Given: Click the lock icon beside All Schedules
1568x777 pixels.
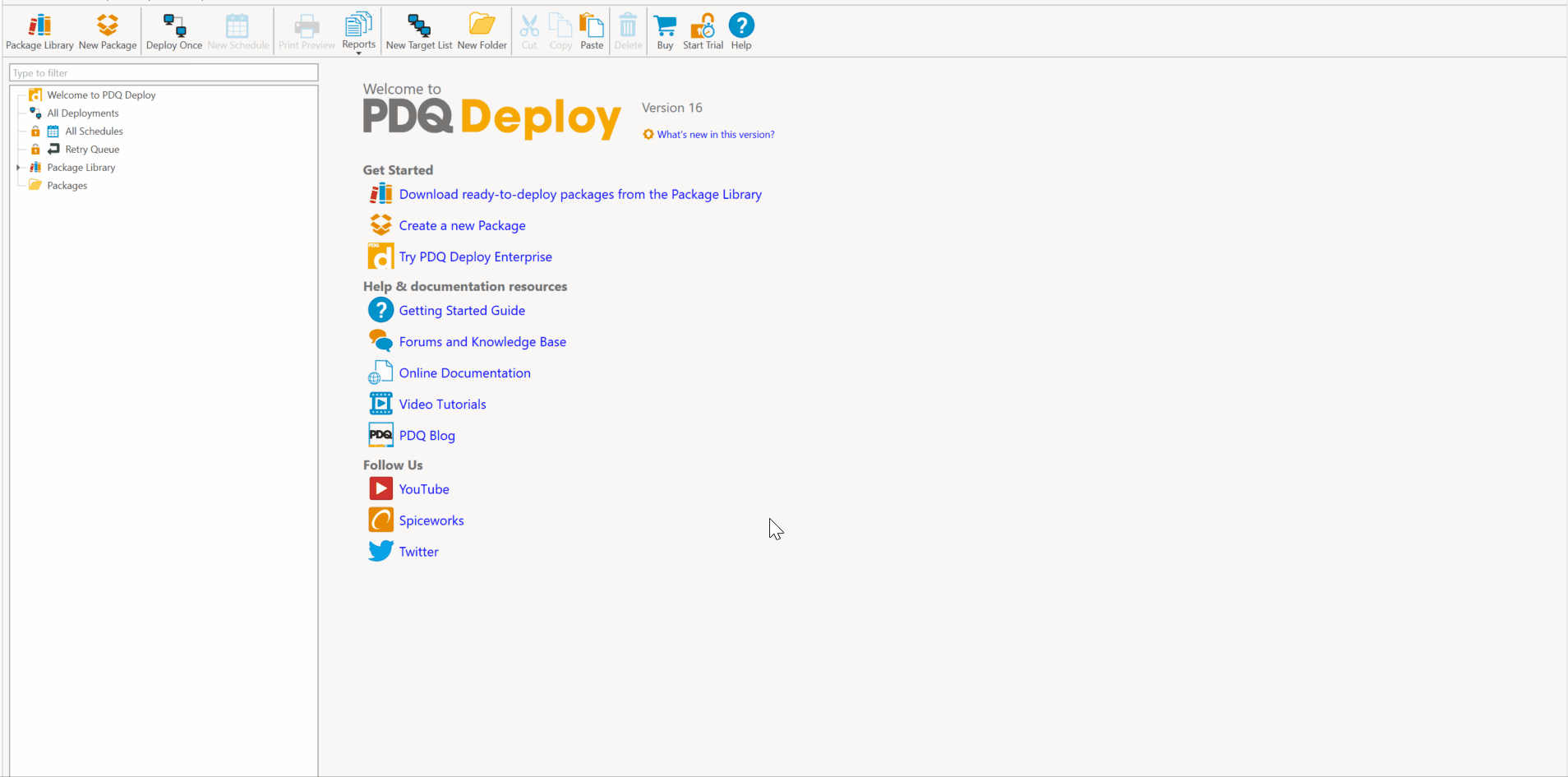Looking at the screenshot, I should (35, 132).
